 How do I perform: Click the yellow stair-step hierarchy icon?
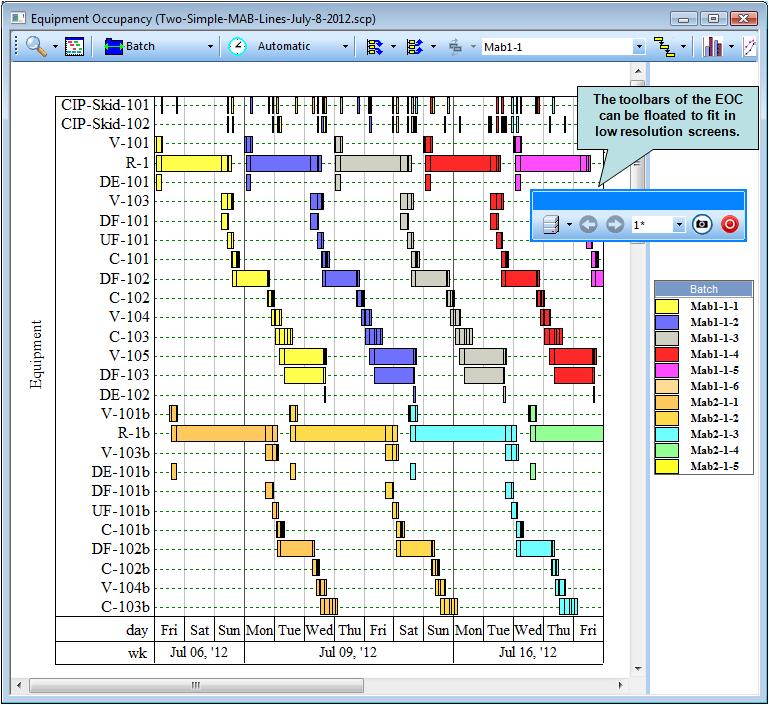pyautogui.click(x=664, y=47)
